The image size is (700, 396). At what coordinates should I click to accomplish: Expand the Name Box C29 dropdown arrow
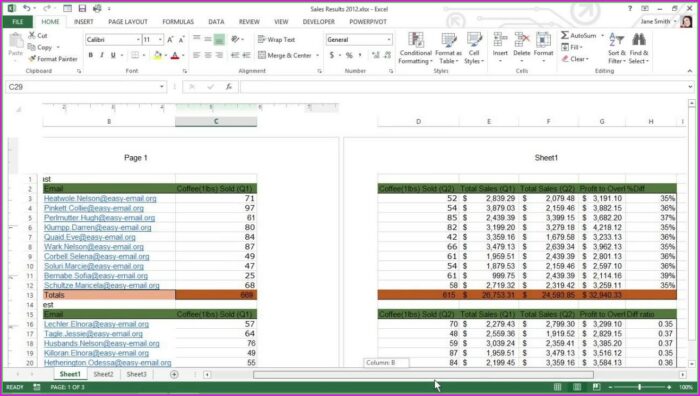162,87
